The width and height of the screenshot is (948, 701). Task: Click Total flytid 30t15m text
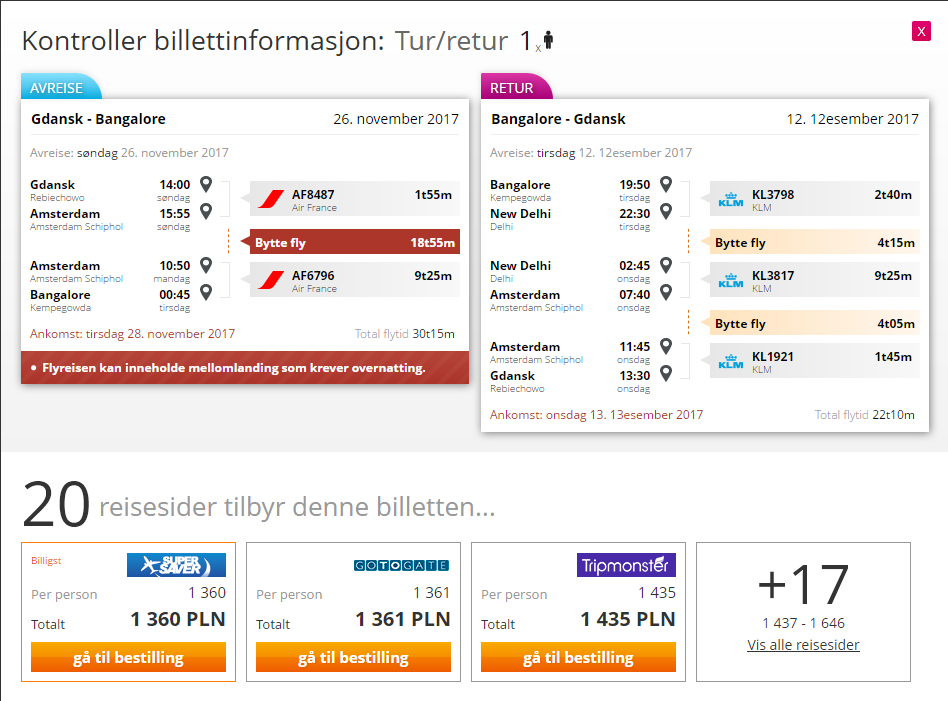tap(404, 334)
